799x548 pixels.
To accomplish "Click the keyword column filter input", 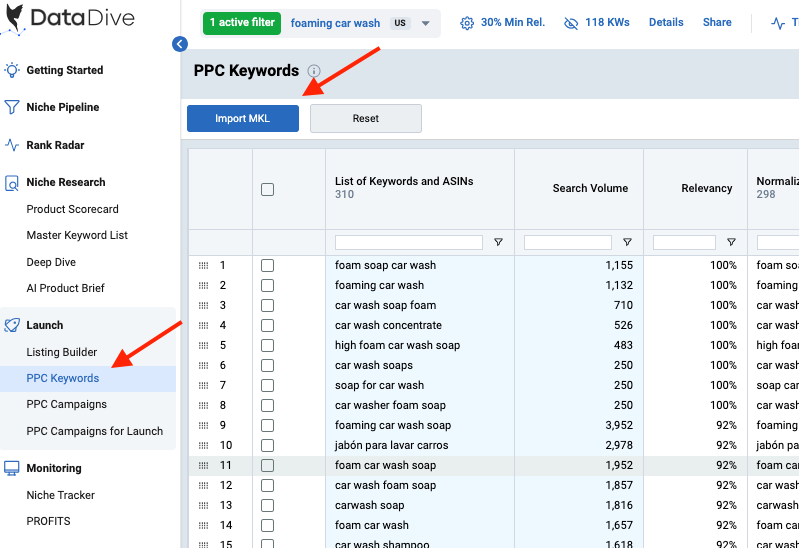I will point(409,242).
